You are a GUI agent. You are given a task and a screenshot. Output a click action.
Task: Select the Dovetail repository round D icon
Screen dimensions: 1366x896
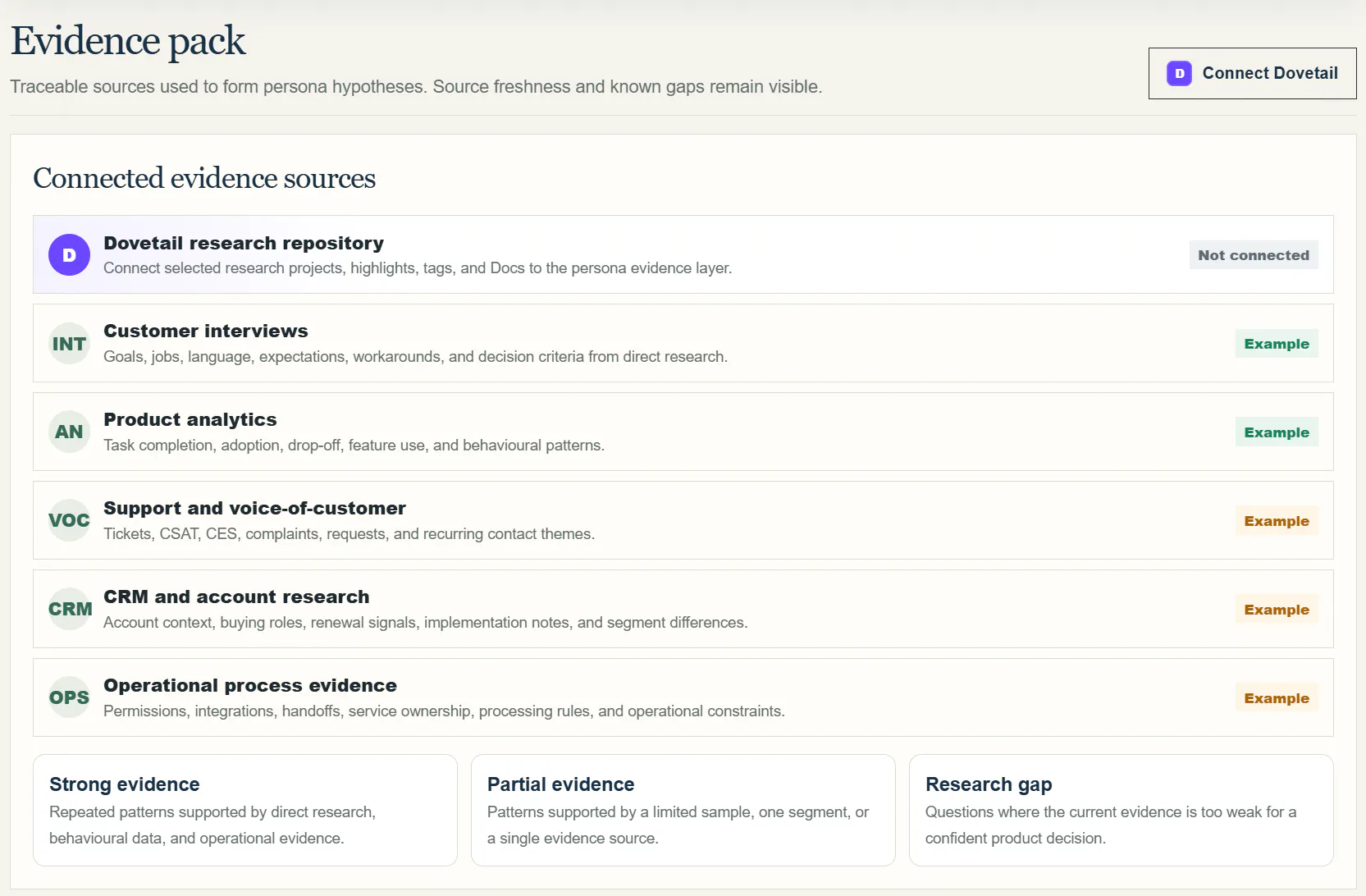pyautogui.click(x=69, y=254)
